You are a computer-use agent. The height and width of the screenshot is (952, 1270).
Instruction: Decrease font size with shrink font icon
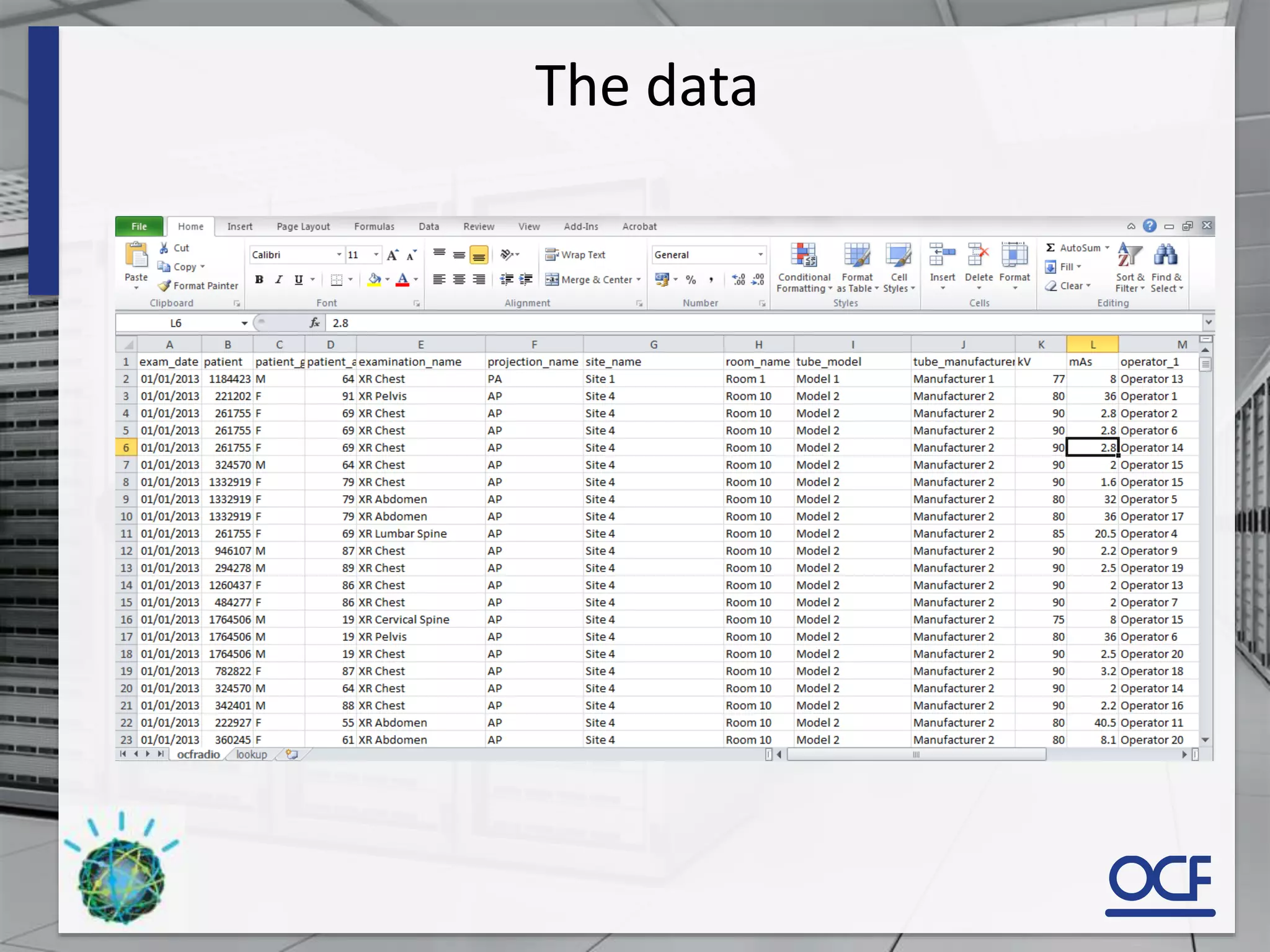[x=411, y=255]
